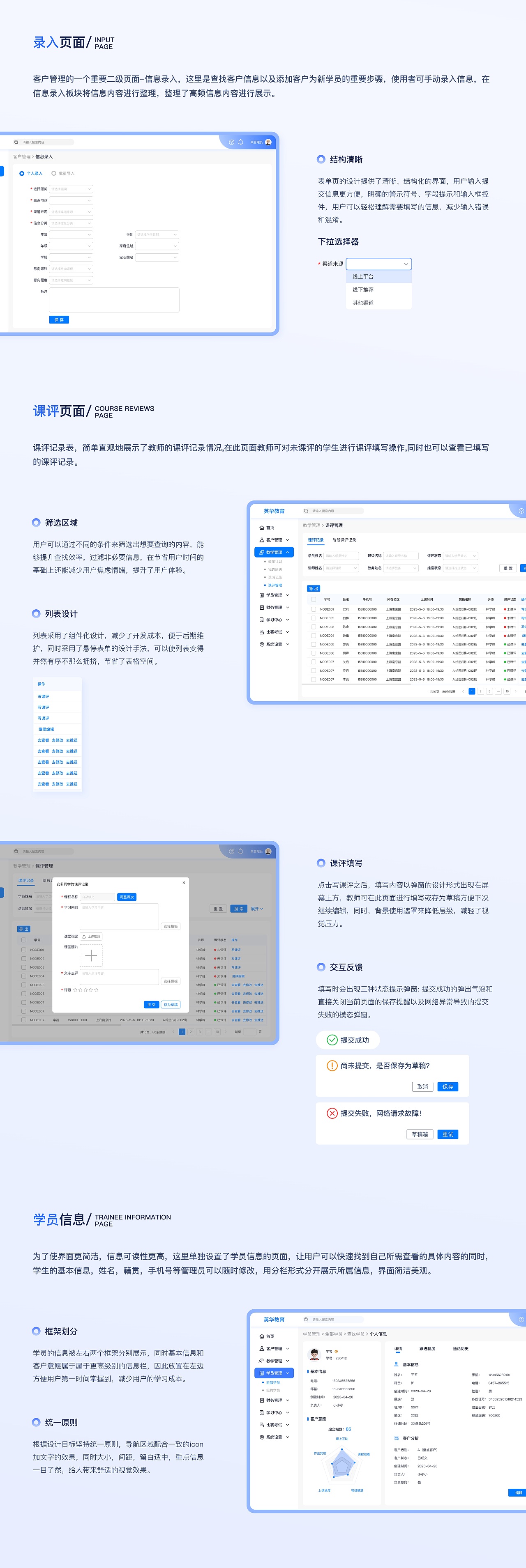Click 学员管理 icon in course review sidebar
This screenshot has height=1568, width=526.
(262, 595)
